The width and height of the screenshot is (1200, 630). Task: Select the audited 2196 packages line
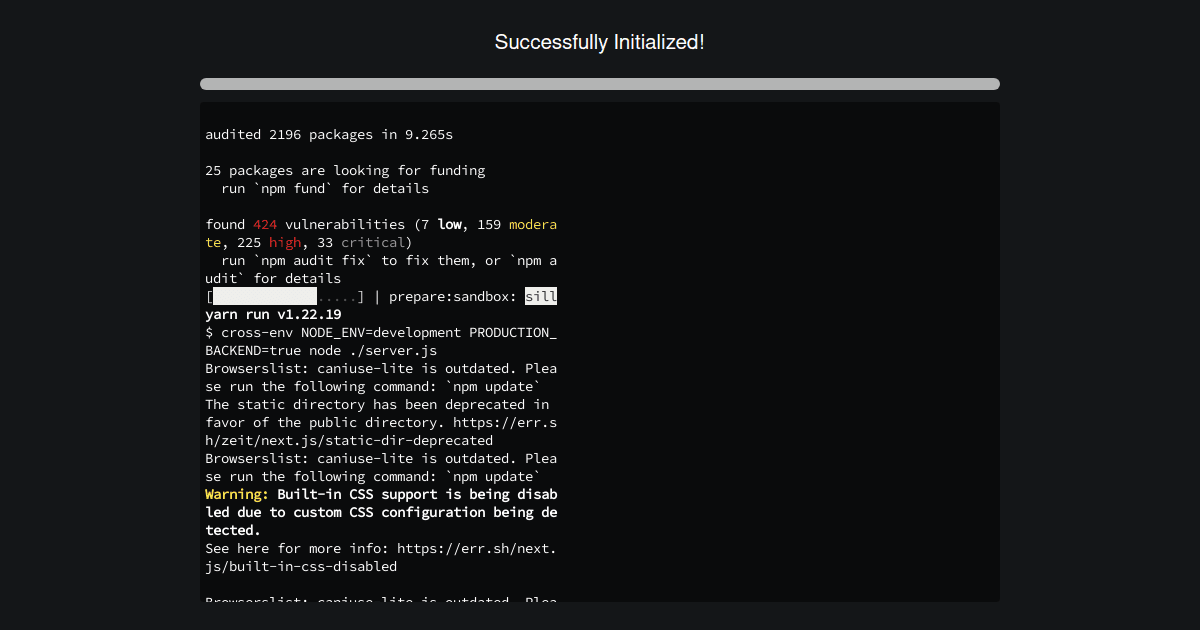pos(330,134)
